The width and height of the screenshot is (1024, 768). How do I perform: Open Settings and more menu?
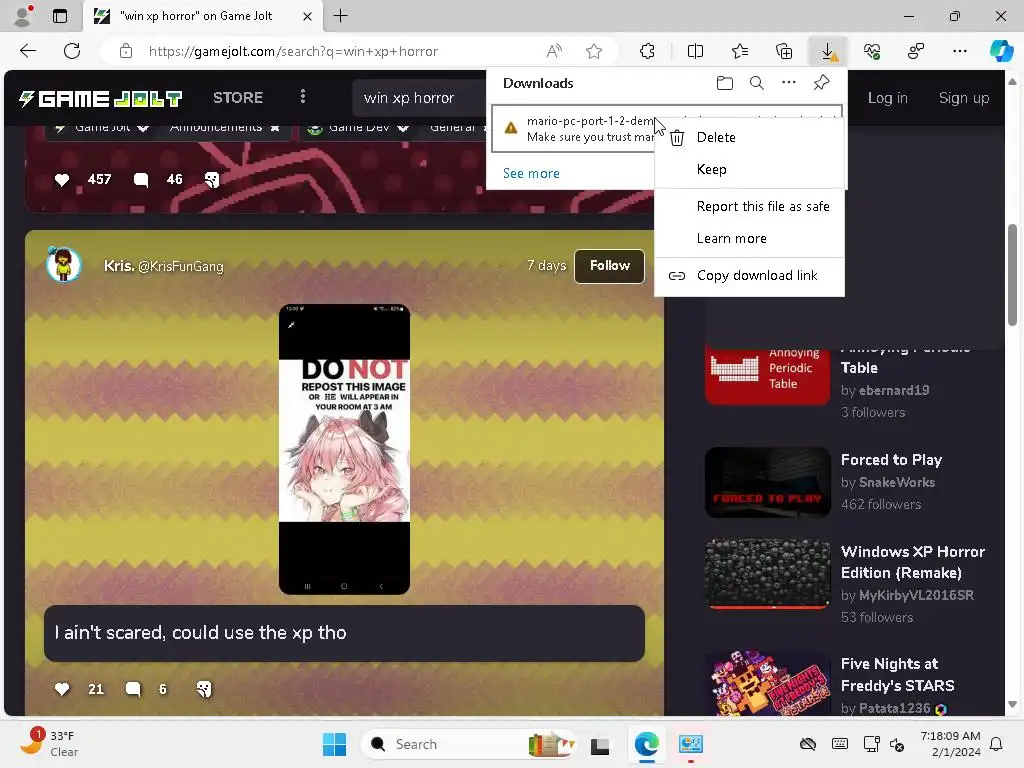(x=959, y=51)
